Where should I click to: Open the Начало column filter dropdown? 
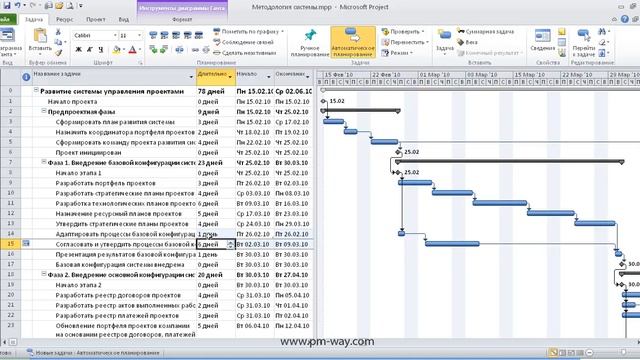click(269, 77)
